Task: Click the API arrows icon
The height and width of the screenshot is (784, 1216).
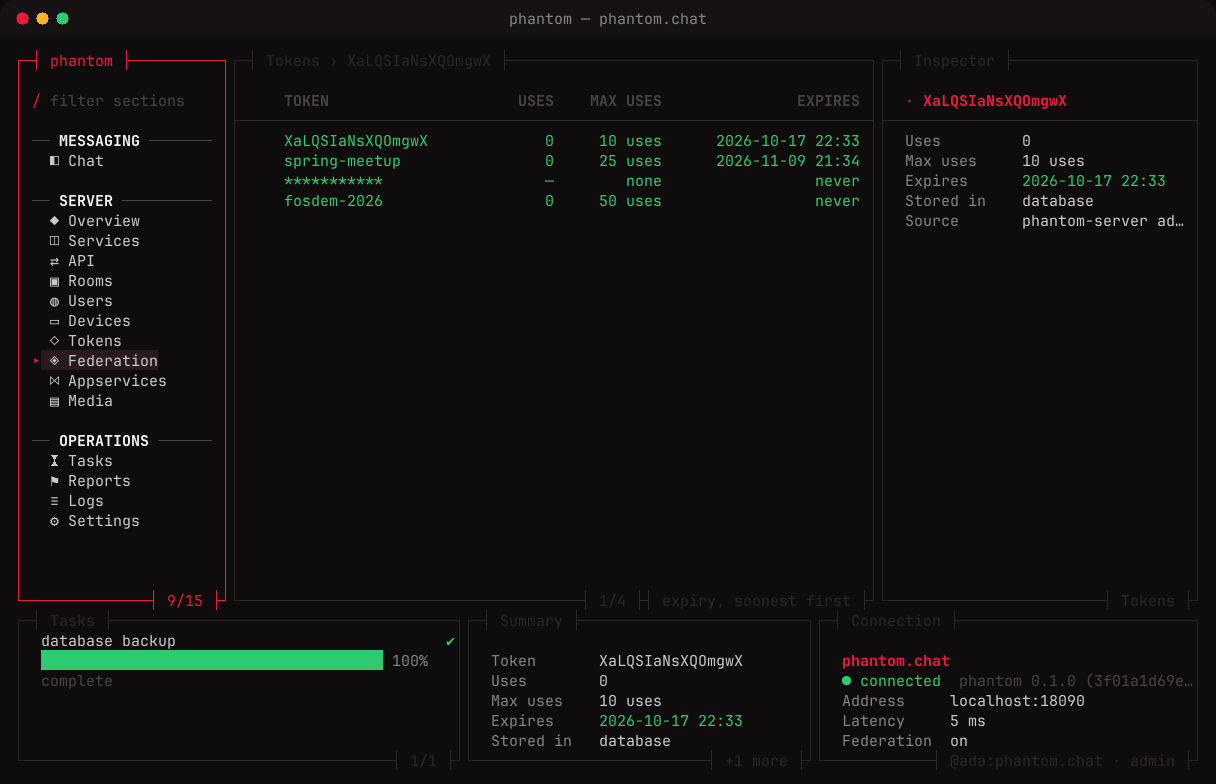Action: (54, 261)
